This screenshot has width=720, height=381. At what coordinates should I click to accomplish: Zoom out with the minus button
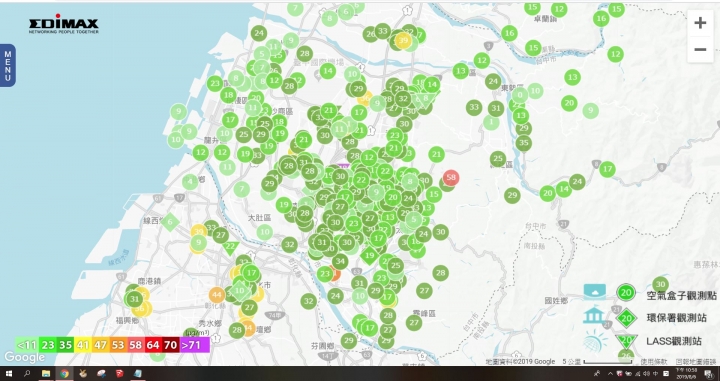click(700, 49)
